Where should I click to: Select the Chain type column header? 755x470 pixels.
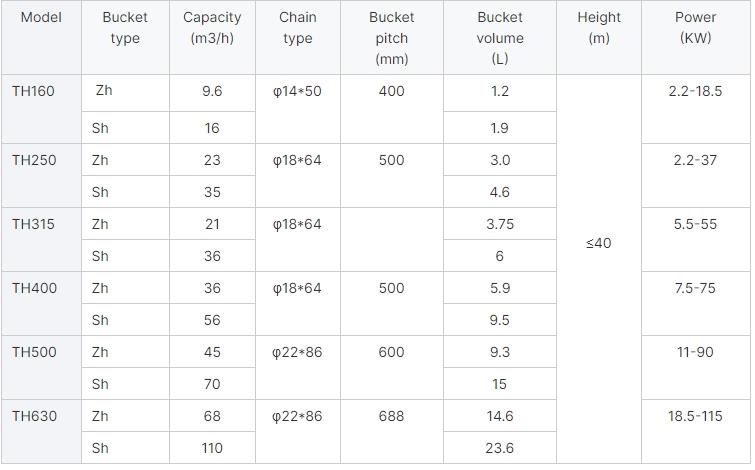click(x=297, y=28)
